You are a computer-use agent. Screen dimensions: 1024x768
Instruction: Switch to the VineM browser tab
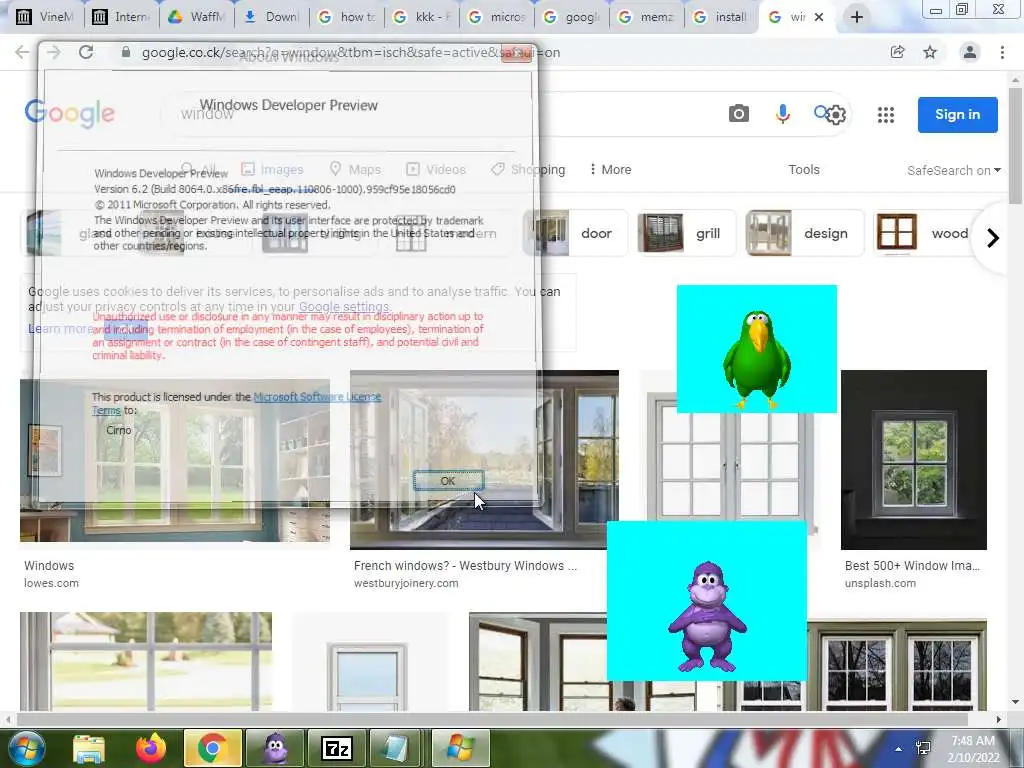(x=44, y=17)
